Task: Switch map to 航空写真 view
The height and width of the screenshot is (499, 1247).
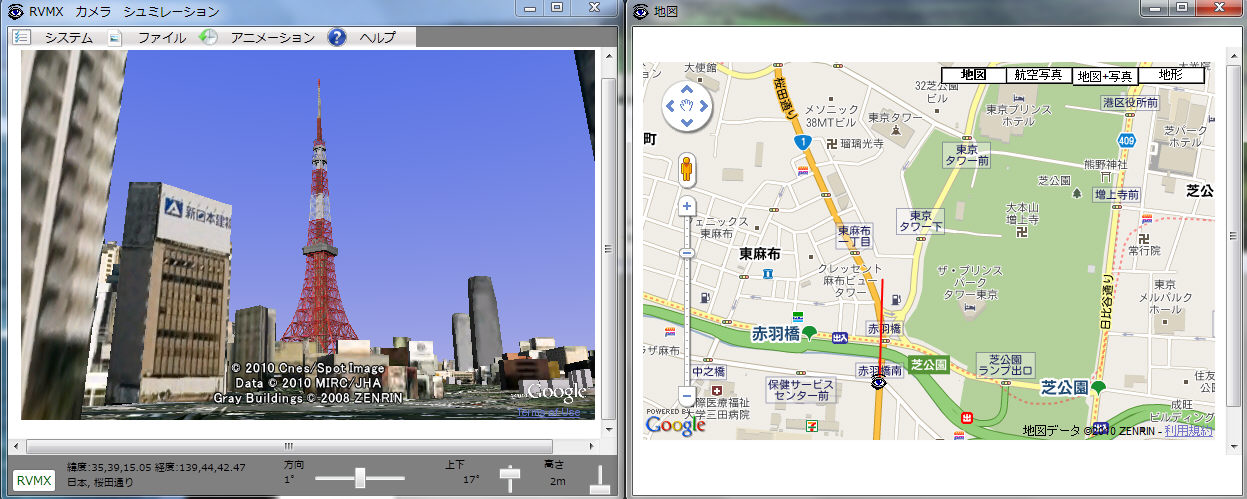Action: (1038, 75)
